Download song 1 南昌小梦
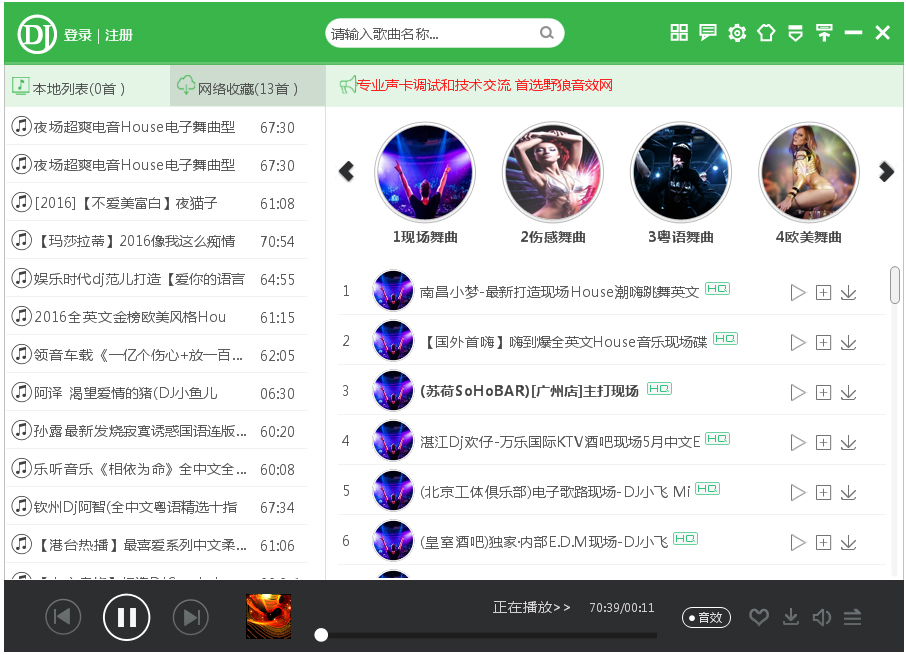906x655 pixels. [x=848, y=293]
